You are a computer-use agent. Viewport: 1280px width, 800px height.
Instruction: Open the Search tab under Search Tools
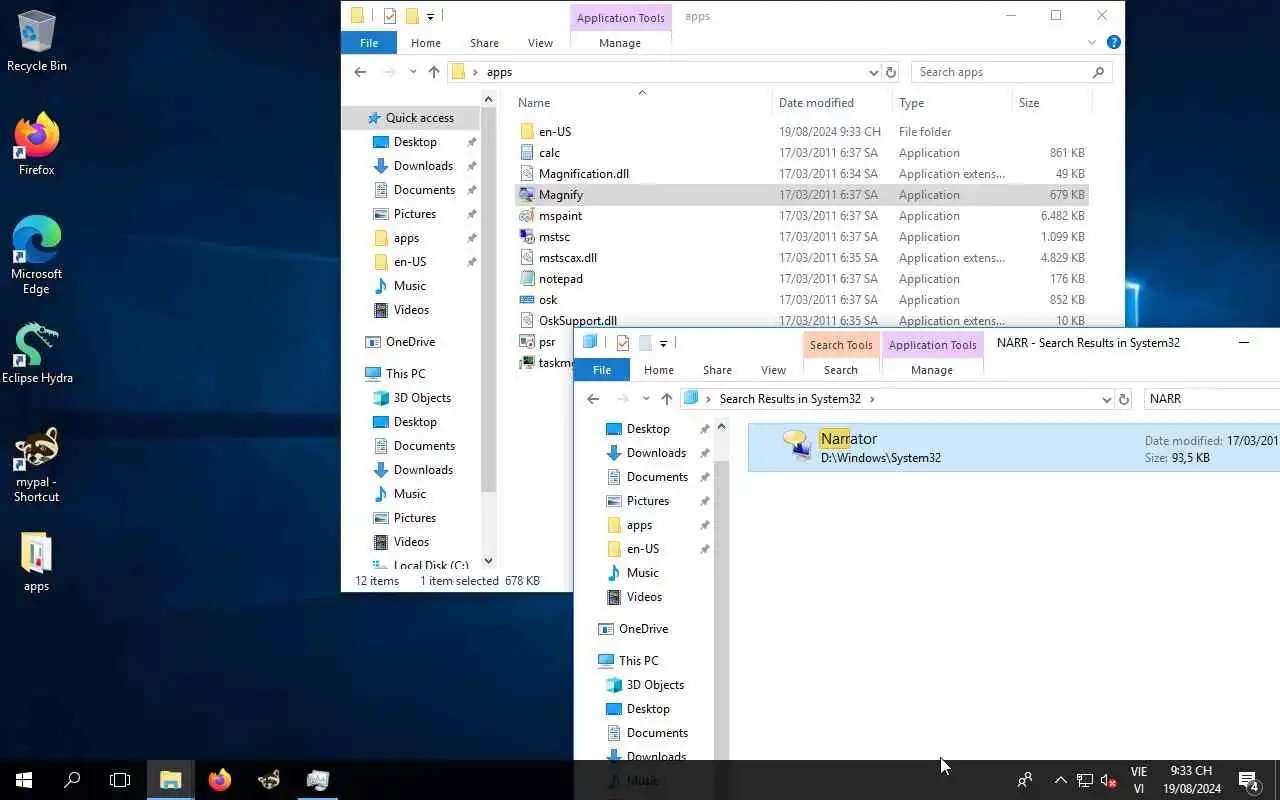pyautogui.click(x=841, y=370)
